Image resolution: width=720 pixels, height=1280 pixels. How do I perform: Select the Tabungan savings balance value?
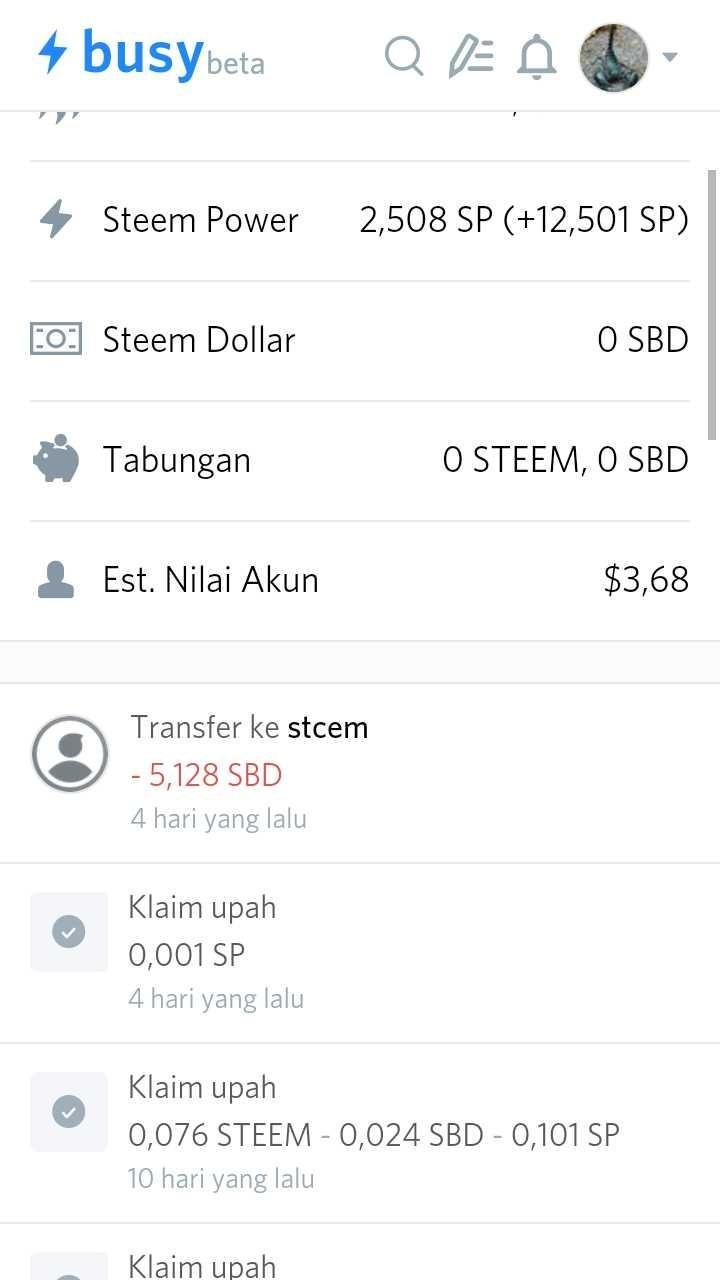(566, 460)
